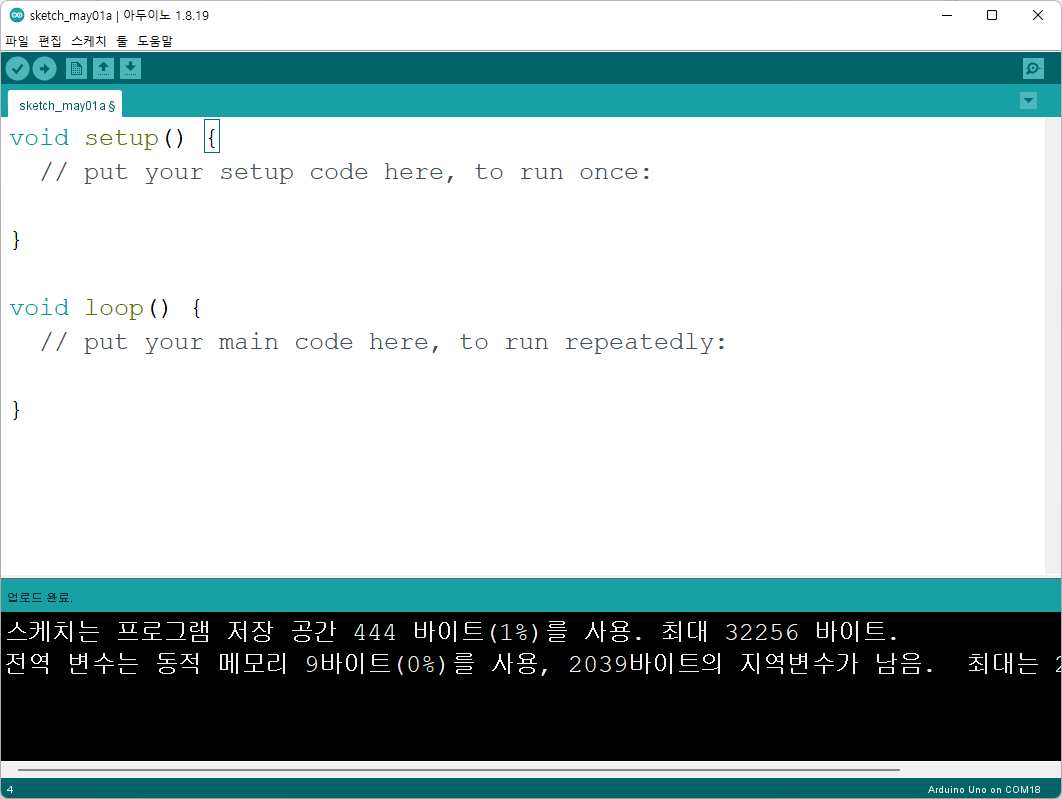This screenshot has height=799, width=1062.
Task: Click the Upload arrow button
Action: [45, 68]
